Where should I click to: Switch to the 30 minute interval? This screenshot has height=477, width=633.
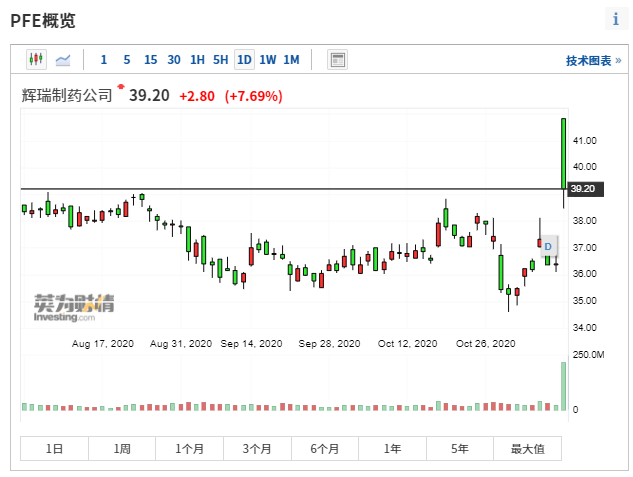[174, 60]
